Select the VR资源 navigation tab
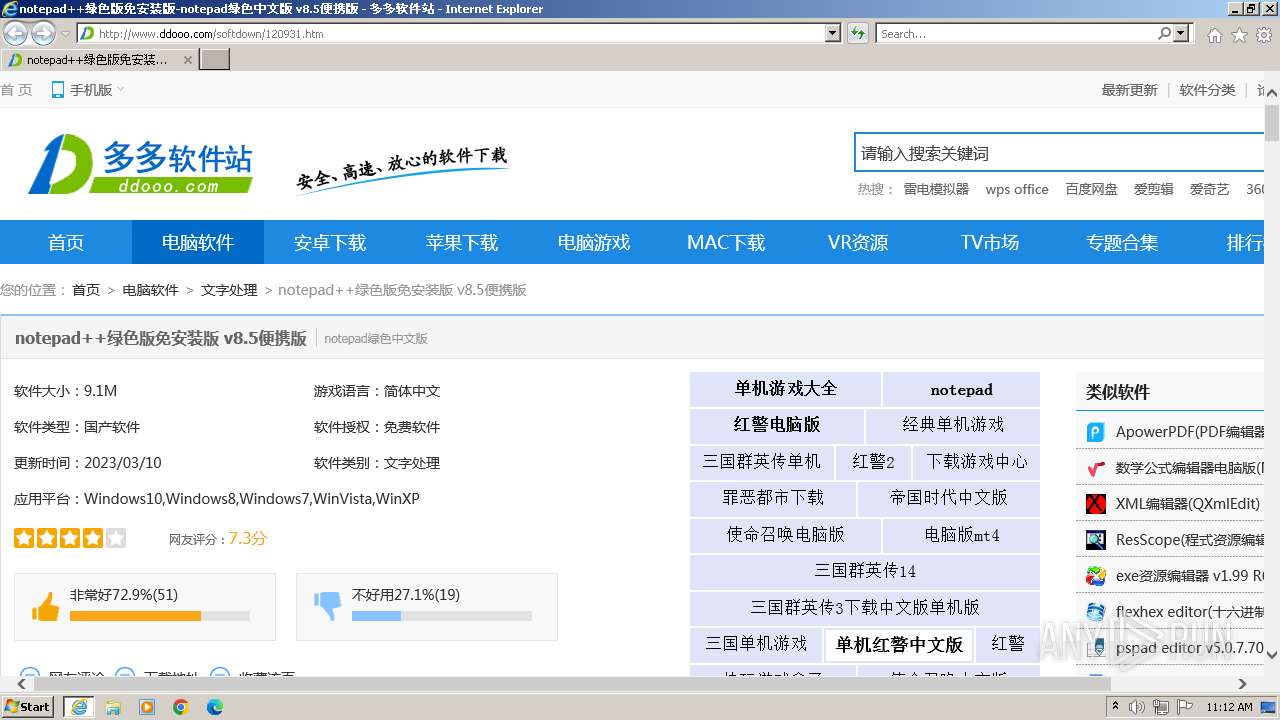The width and height of the screenshot is (1280, 720). click(858, 242)
